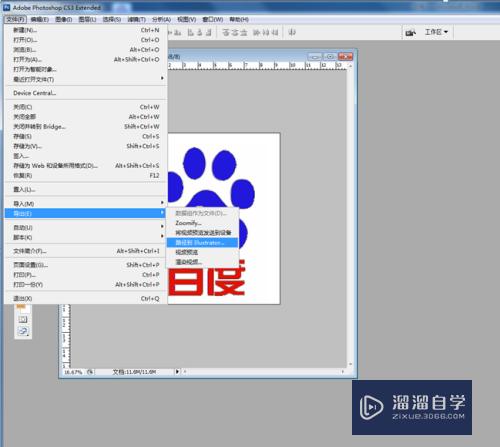
Task: Choose Print One Copy entry
Action: 86,285
